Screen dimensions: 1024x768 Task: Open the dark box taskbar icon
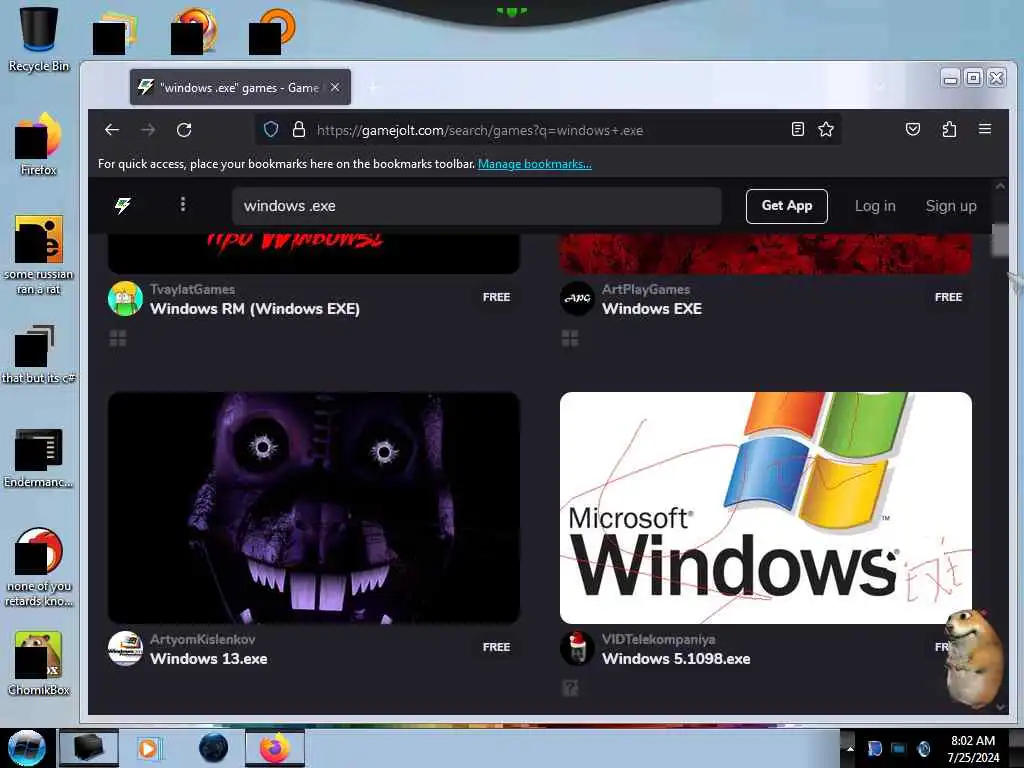point(89,748)
